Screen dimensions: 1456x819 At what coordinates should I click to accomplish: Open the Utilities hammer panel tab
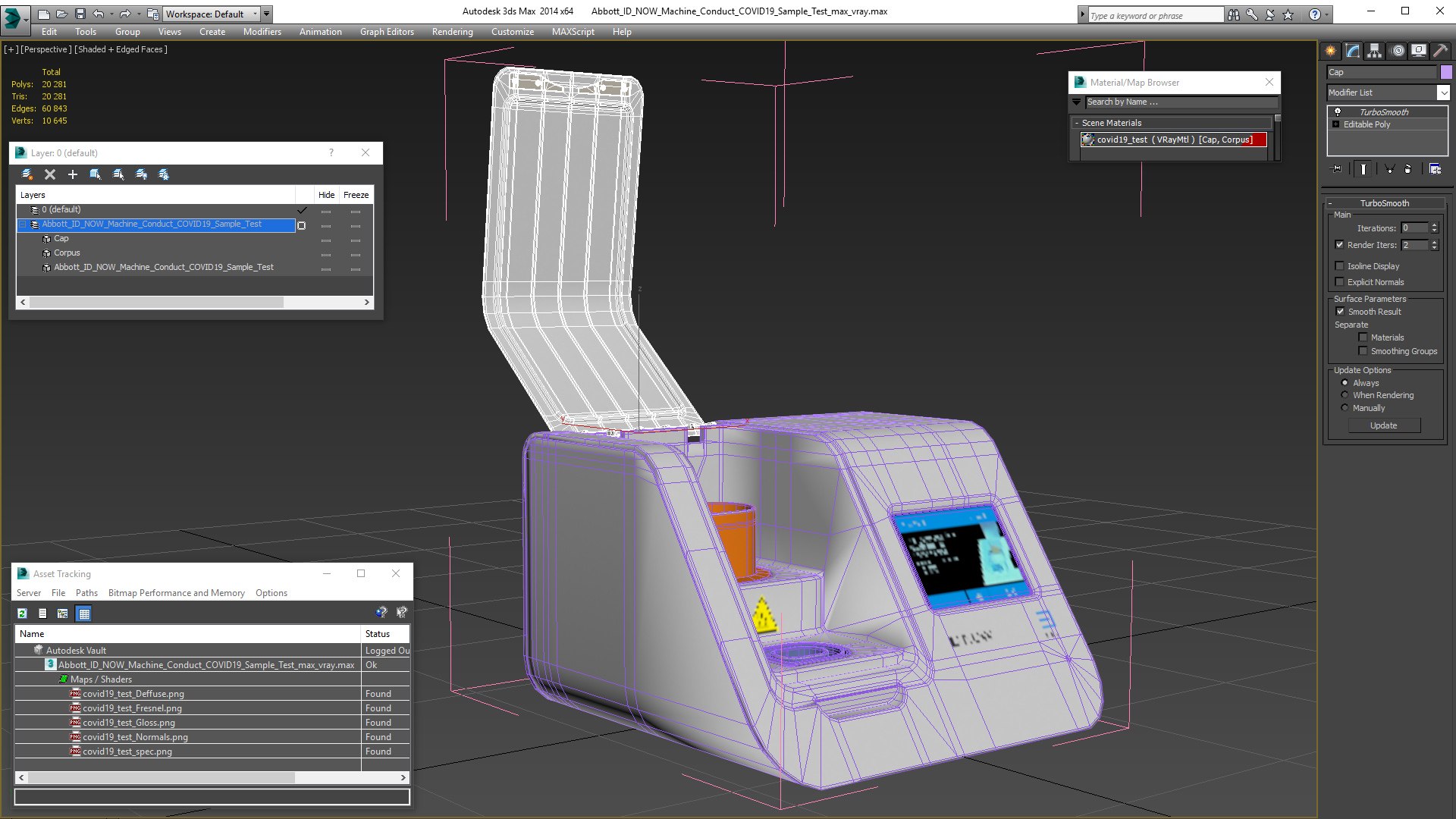point(1440,51)
